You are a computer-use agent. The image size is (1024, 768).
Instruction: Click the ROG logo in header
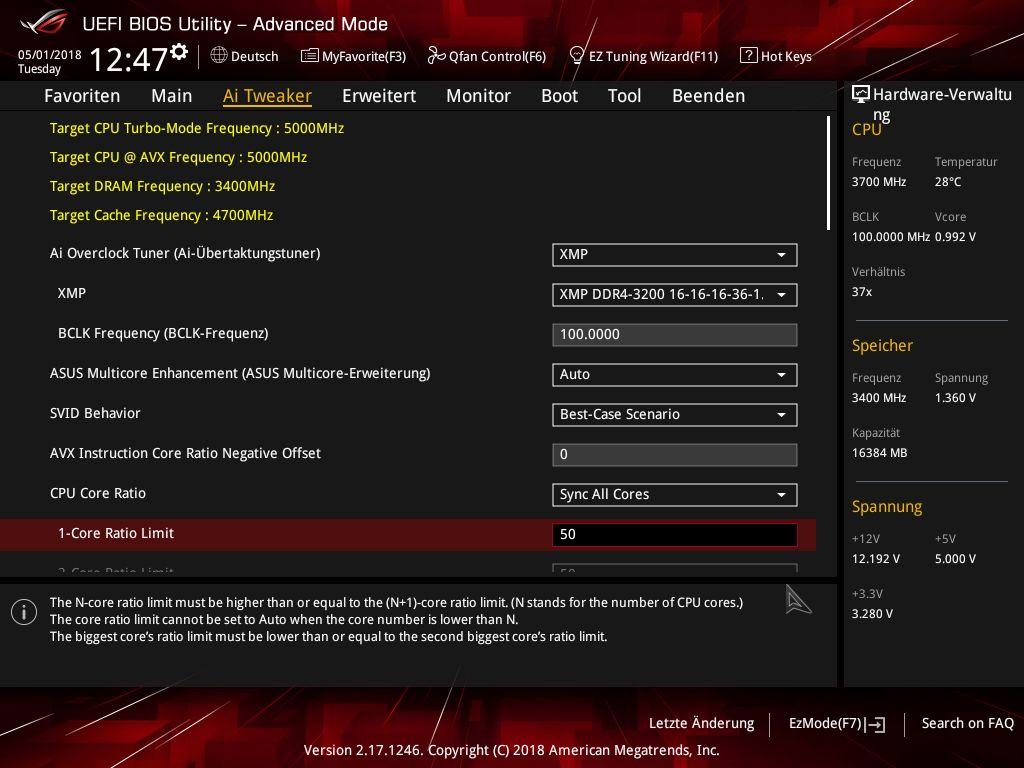[44, 22]
